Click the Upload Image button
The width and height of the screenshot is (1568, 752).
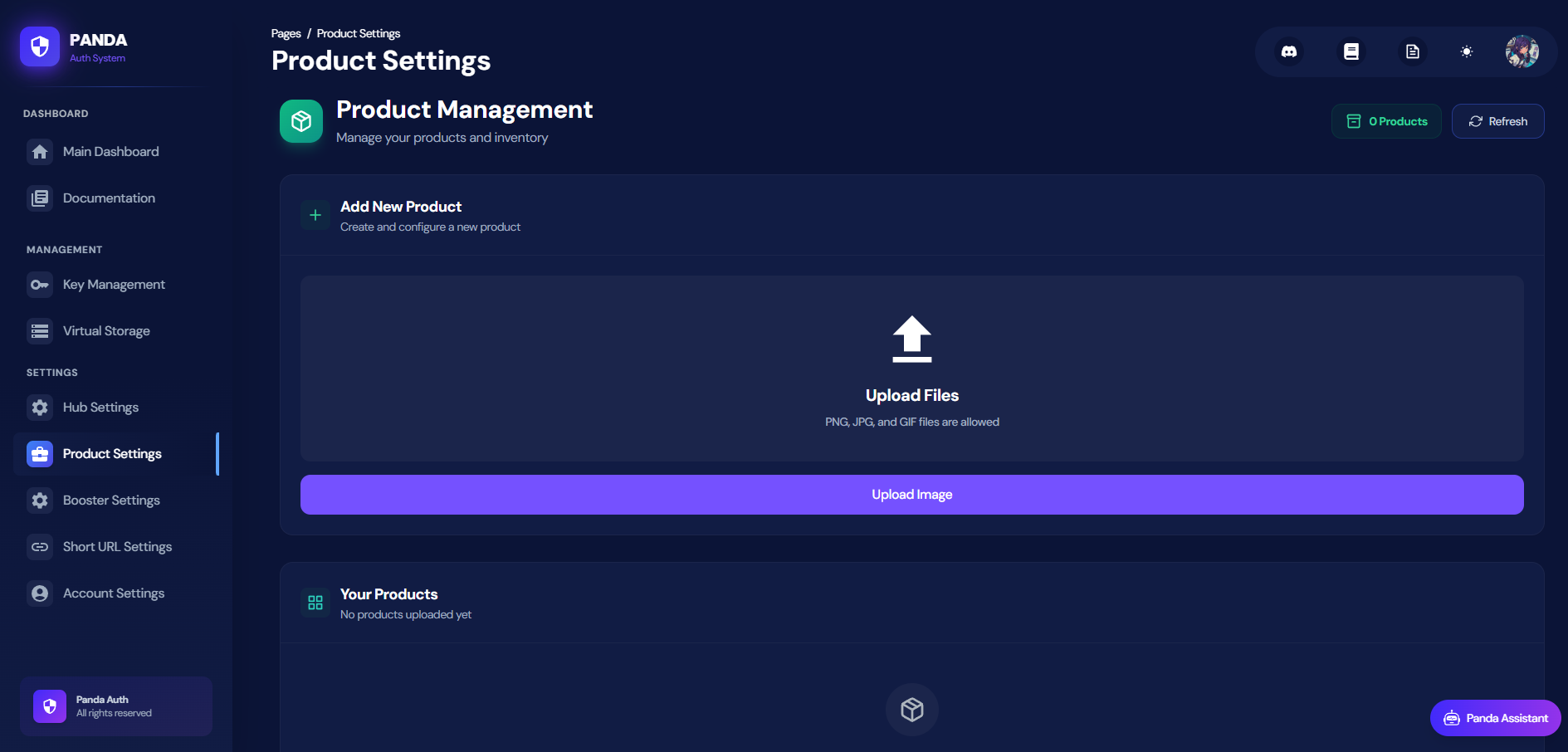coord(911,494)
